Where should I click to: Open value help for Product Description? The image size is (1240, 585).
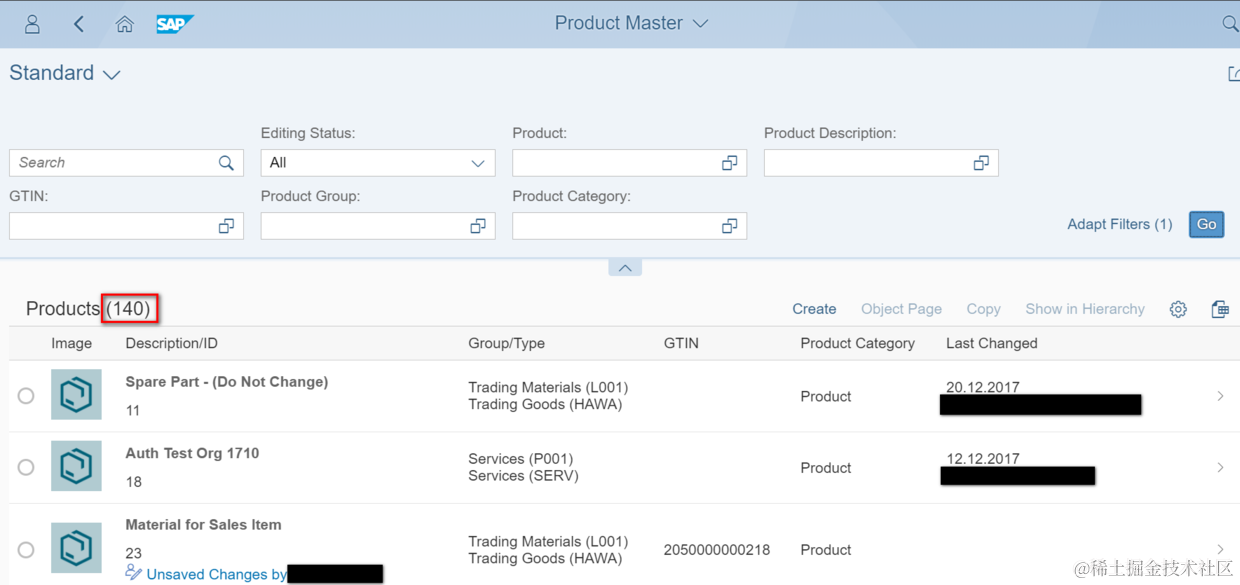[x=981, y=163]
